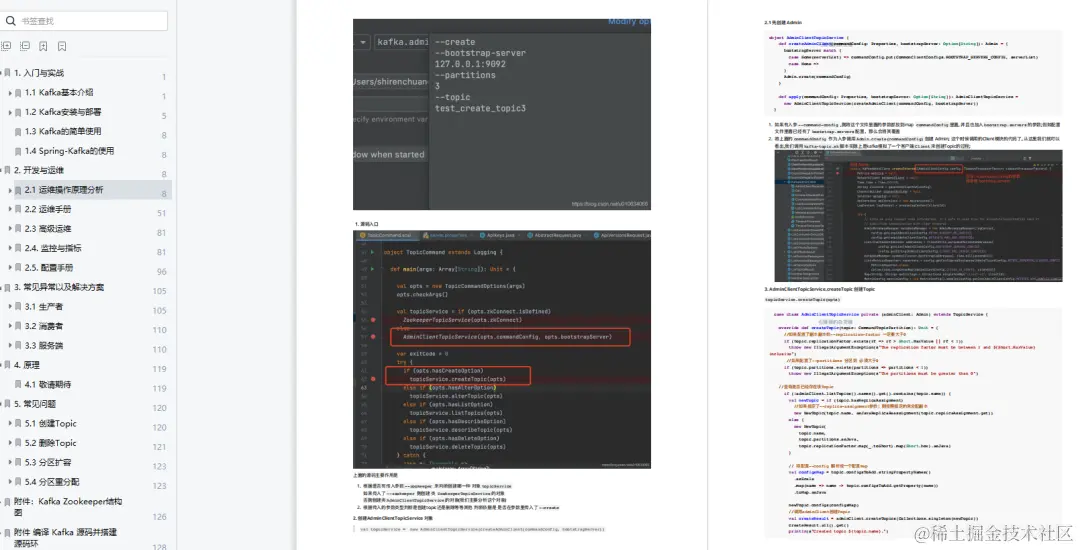The height and width of the screenshot is (550, 1080).
Task: Click bookmark icon beside 3.2 消费者
Action: click(19, 326)
